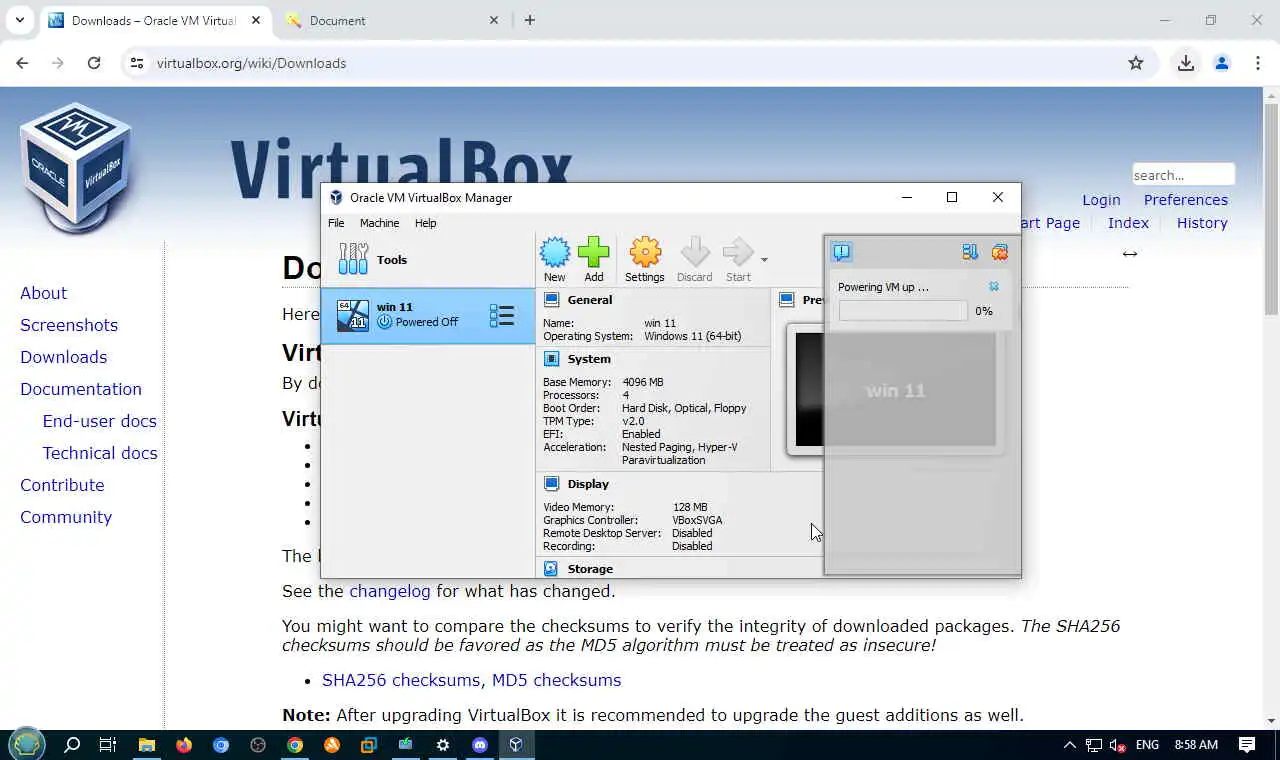Viewport: 1280px width, 760px height.
Task: Click the win 11 OS icon in VM list
Action: tap(352, 315)
